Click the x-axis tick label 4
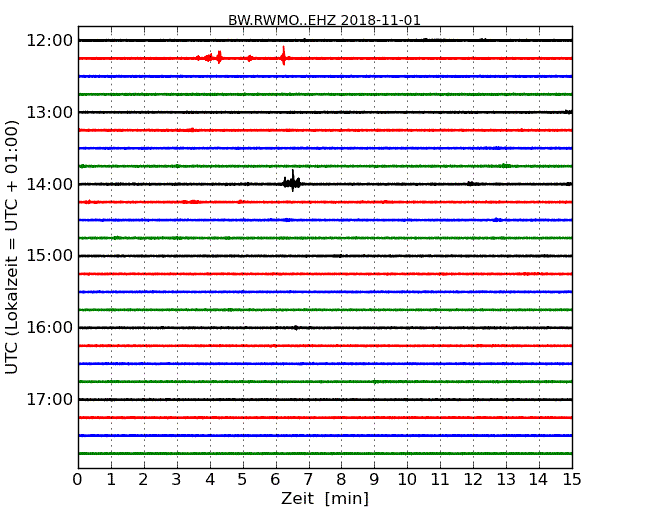 210,480
